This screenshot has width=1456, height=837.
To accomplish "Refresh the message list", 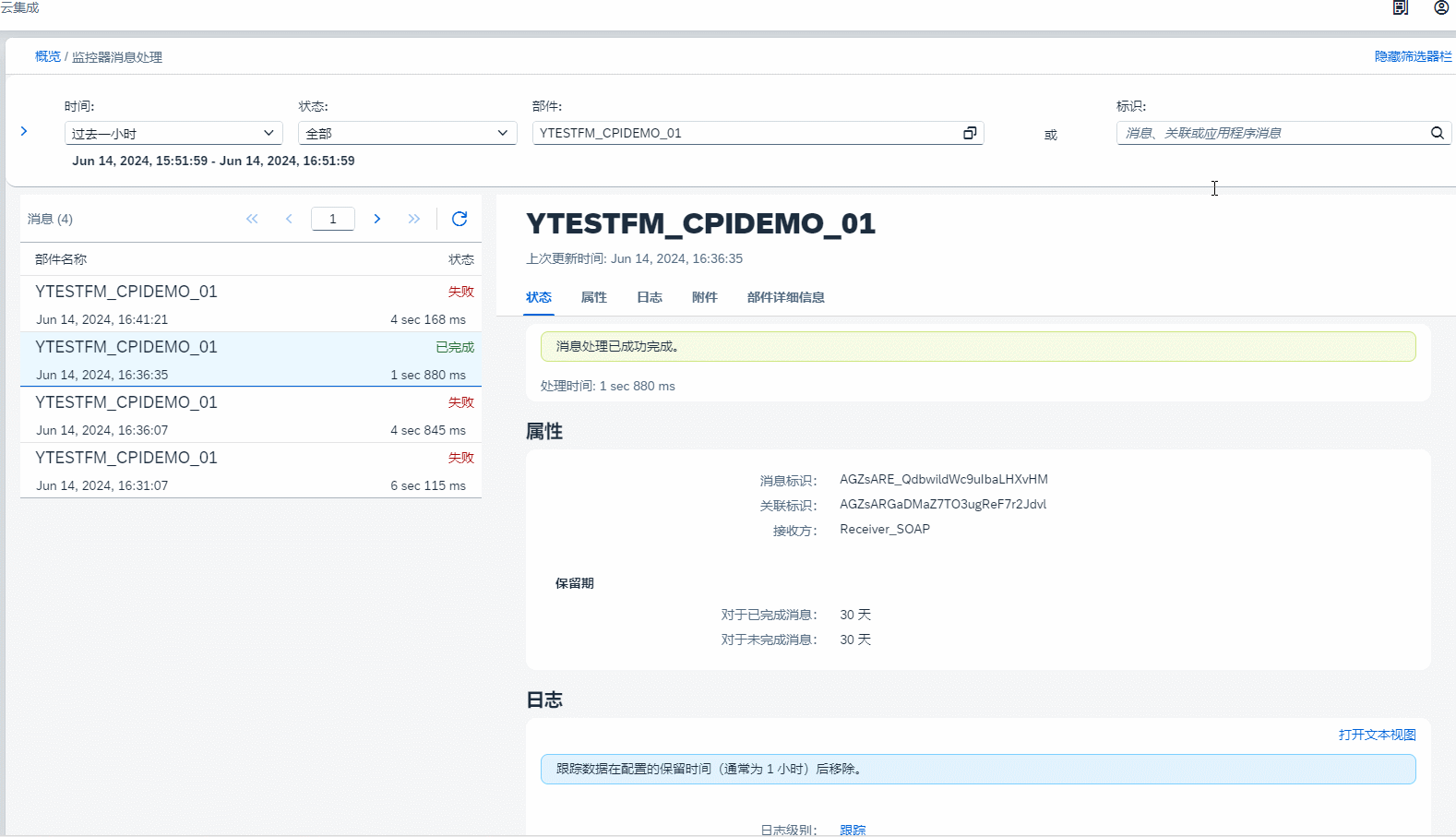I will [459, 219].
